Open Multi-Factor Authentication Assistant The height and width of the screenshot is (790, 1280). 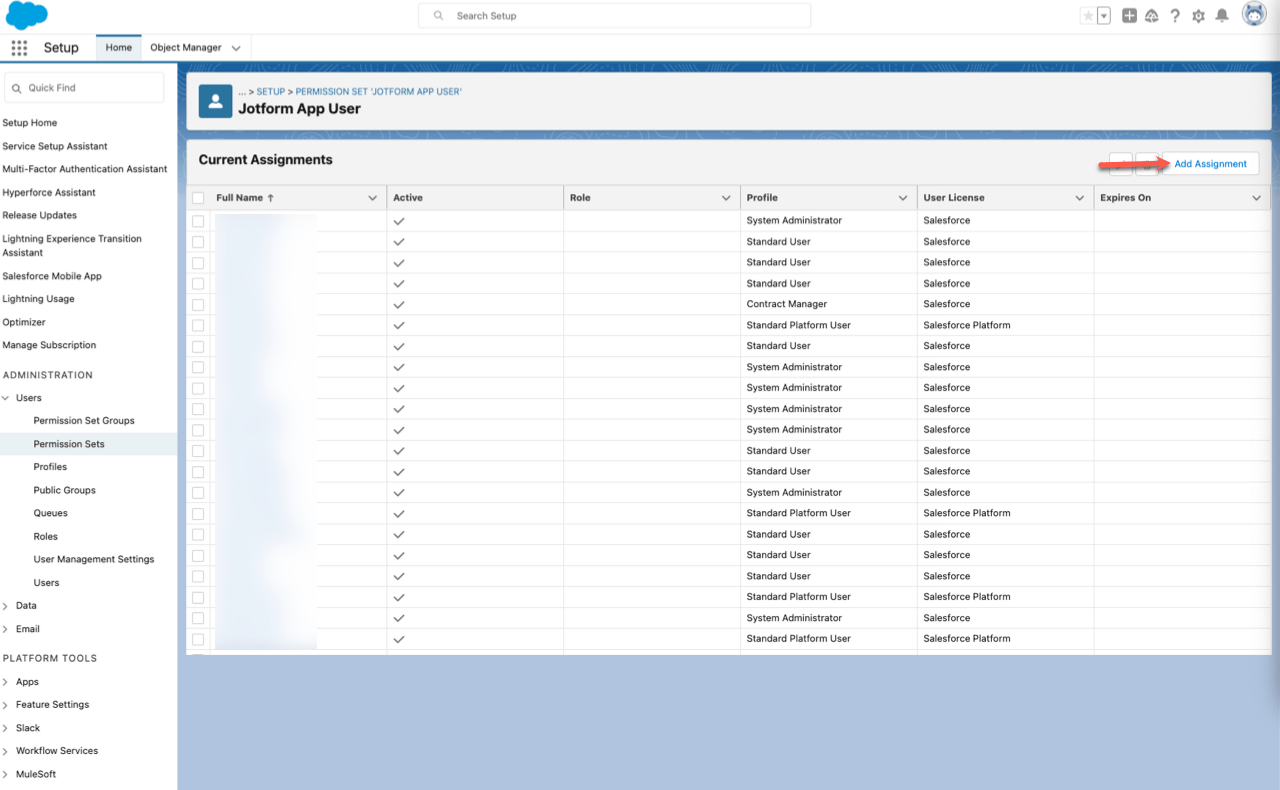[85, 169]
